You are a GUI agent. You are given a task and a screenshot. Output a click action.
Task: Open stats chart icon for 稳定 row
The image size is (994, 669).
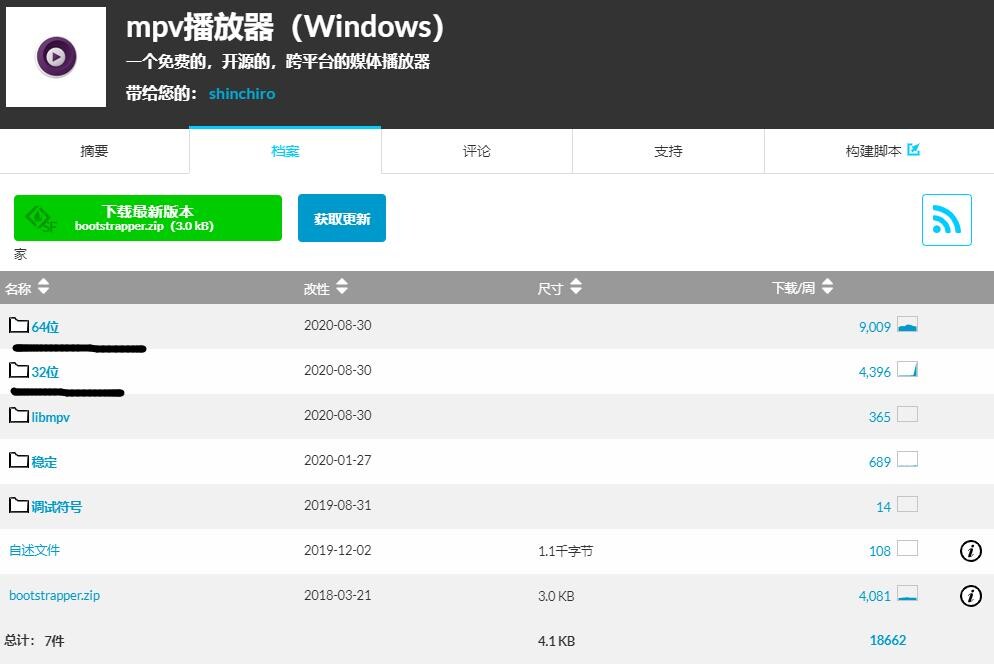[908, 460]
